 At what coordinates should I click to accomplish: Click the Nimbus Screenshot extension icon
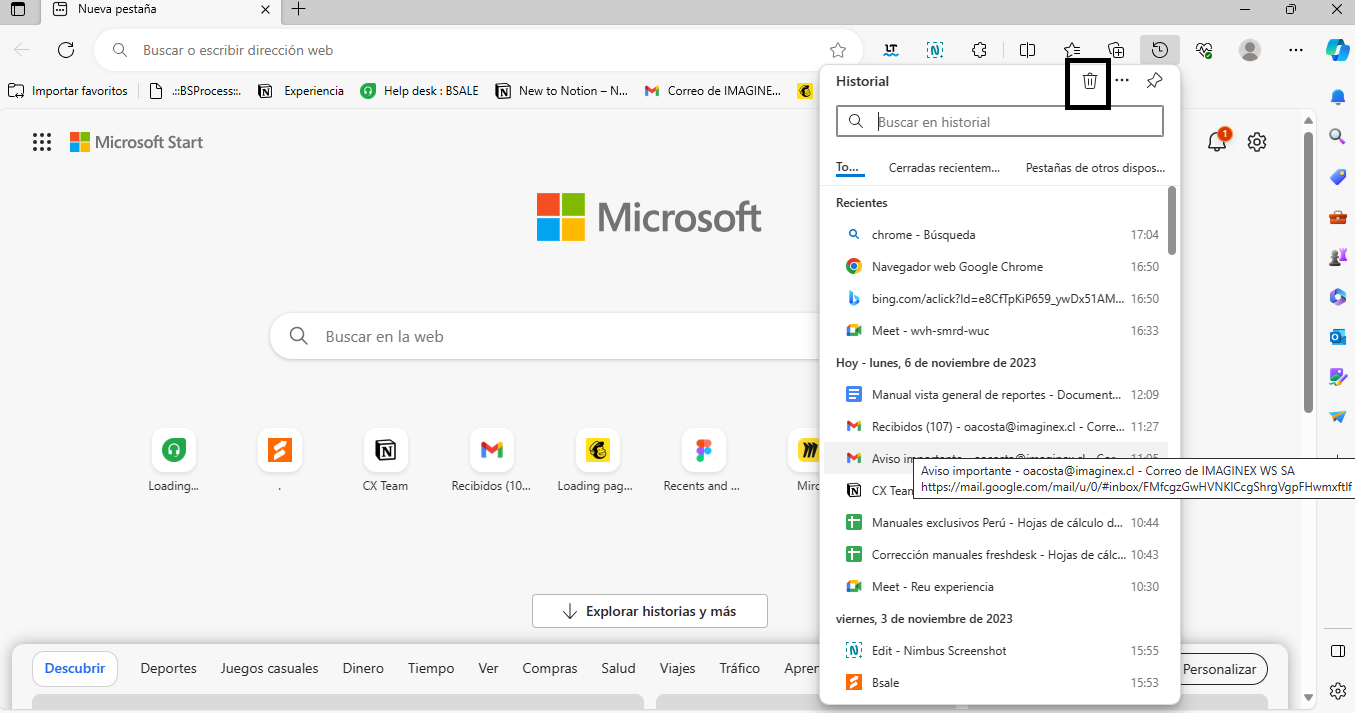(935, 50)
